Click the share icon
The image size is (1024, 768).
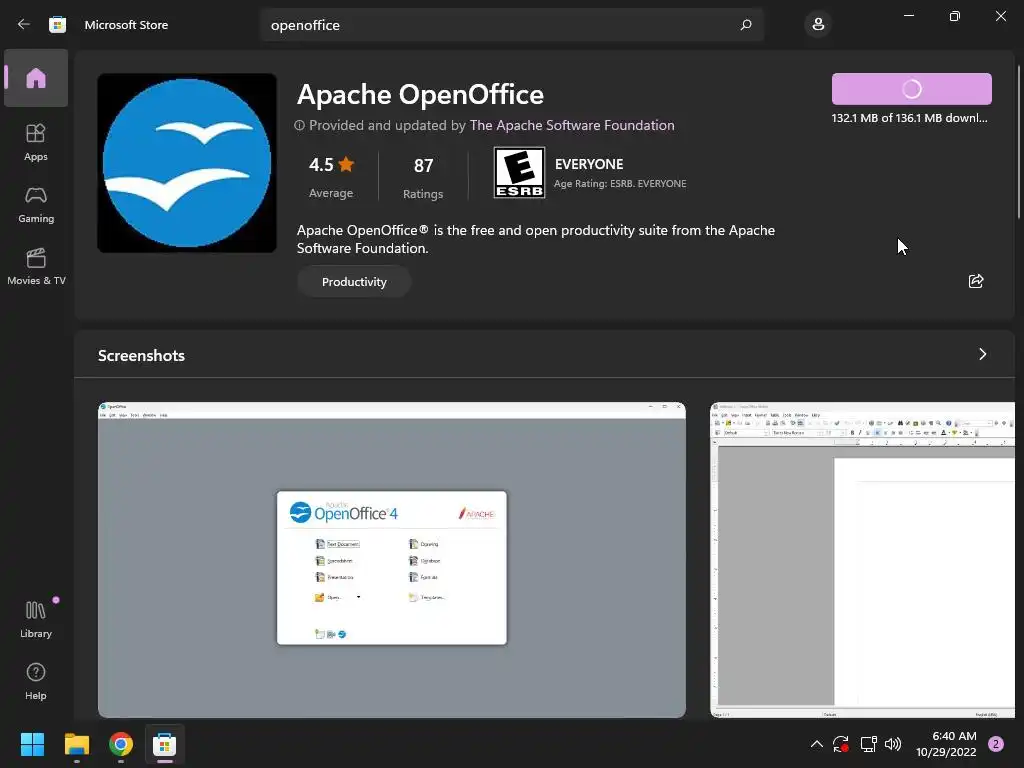click(976, 281)
